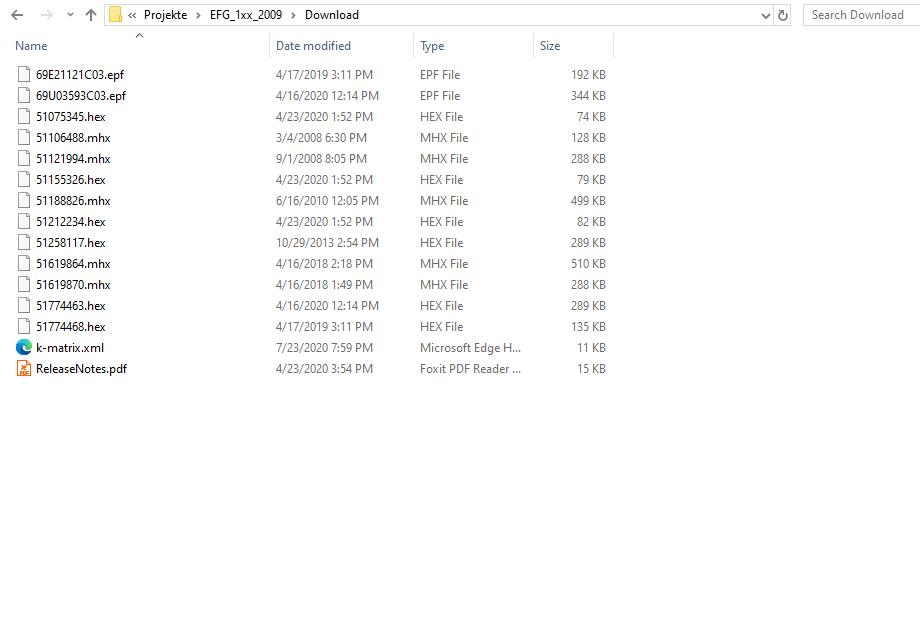Click date 6/16/2010 12:05 PM
The width and height of the screenshot is (920, 642).
[327, 201]
